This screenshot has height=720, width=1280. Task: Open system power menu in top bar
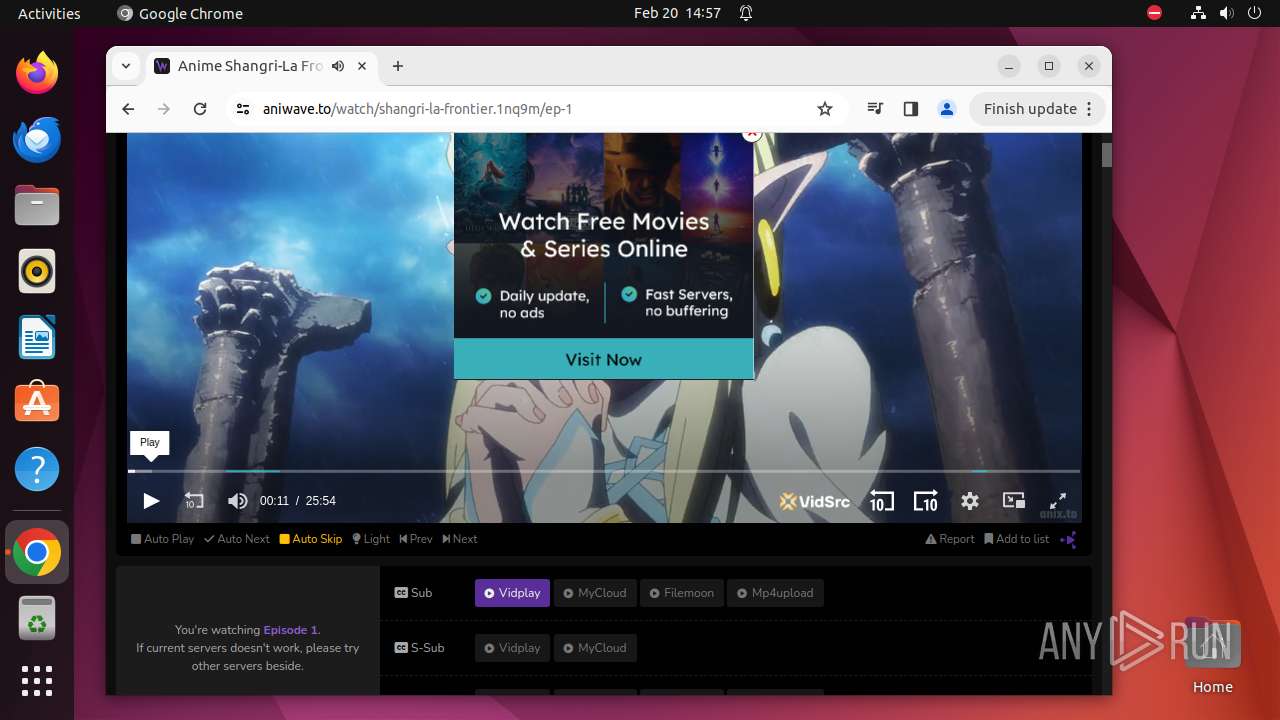(x=1256, y=13)
